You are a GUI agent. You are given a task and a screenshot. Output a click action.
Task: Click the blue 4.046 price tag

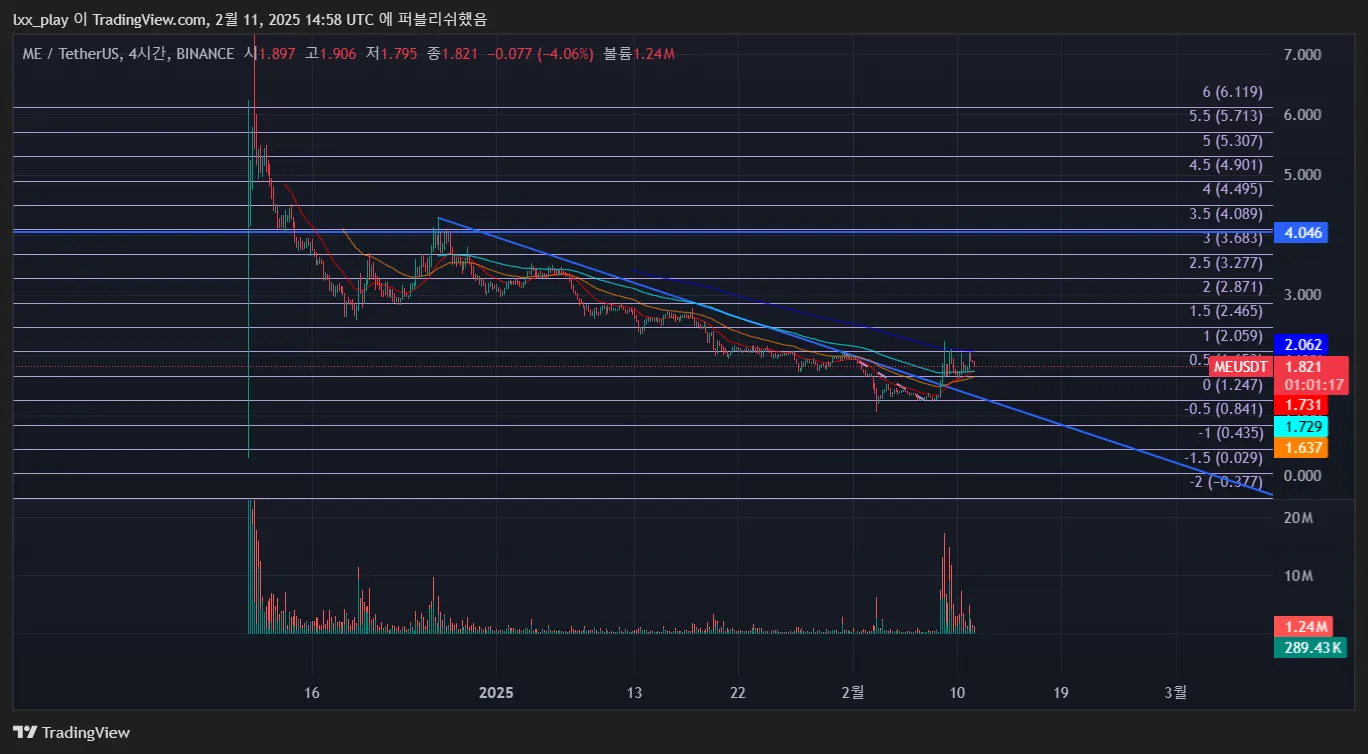(x=1302, y=232)
